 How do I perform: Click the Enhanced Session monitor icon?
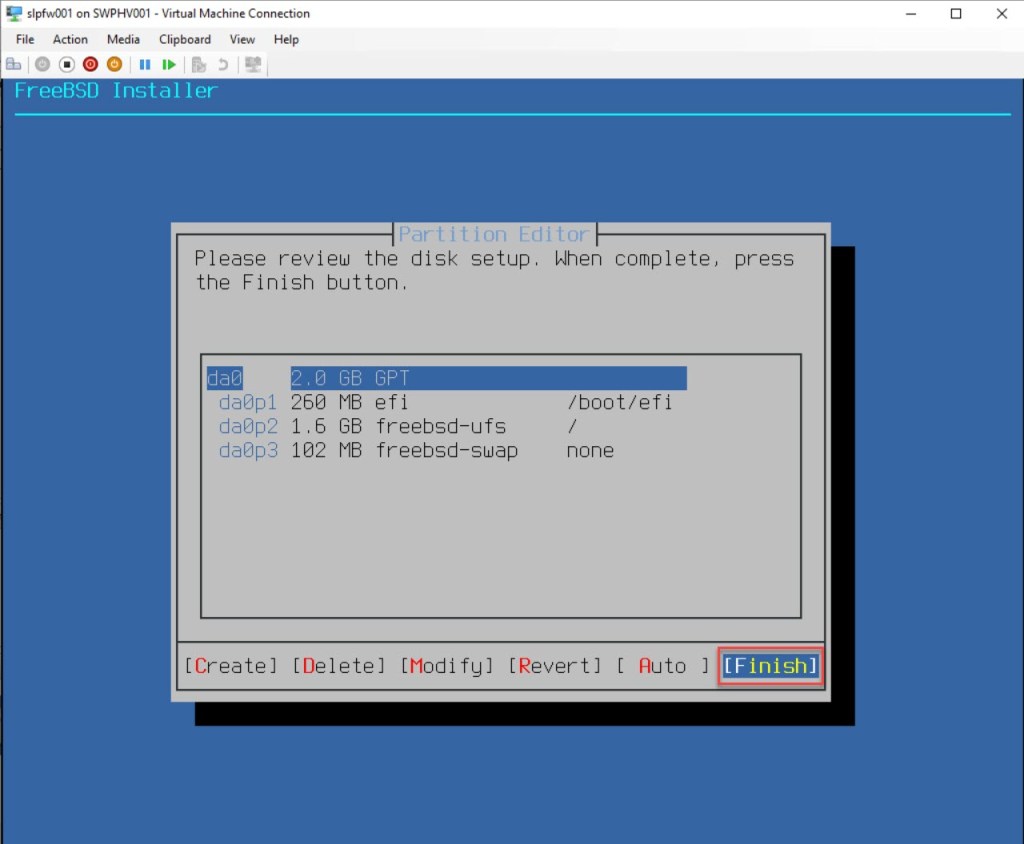pos(253,65)
